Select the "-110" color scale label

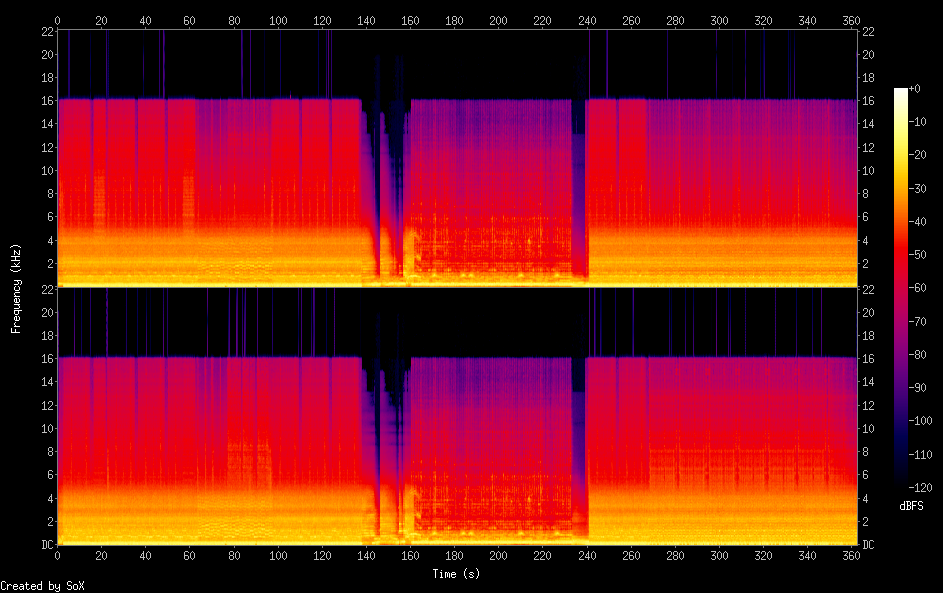(921, 454)
